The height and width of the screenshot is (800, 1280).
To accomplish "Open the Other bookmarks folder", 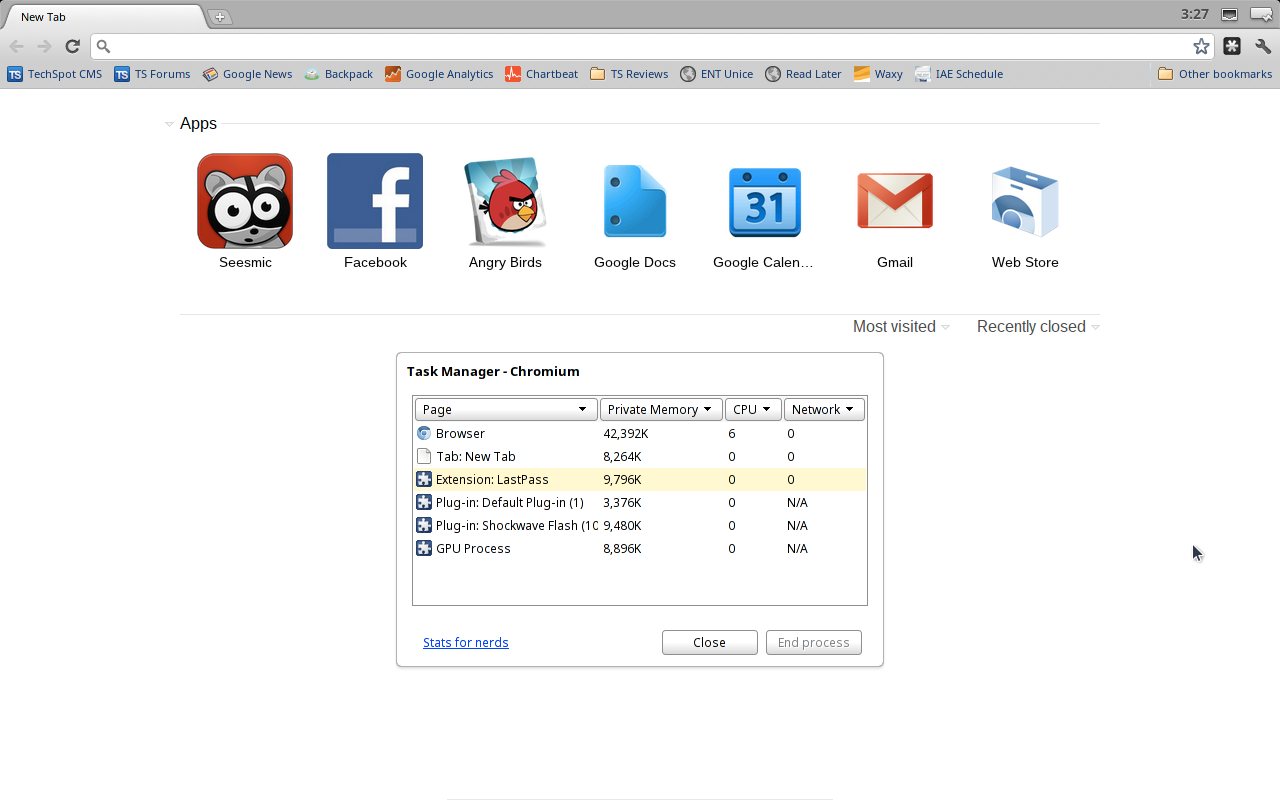I will 1214,74.
